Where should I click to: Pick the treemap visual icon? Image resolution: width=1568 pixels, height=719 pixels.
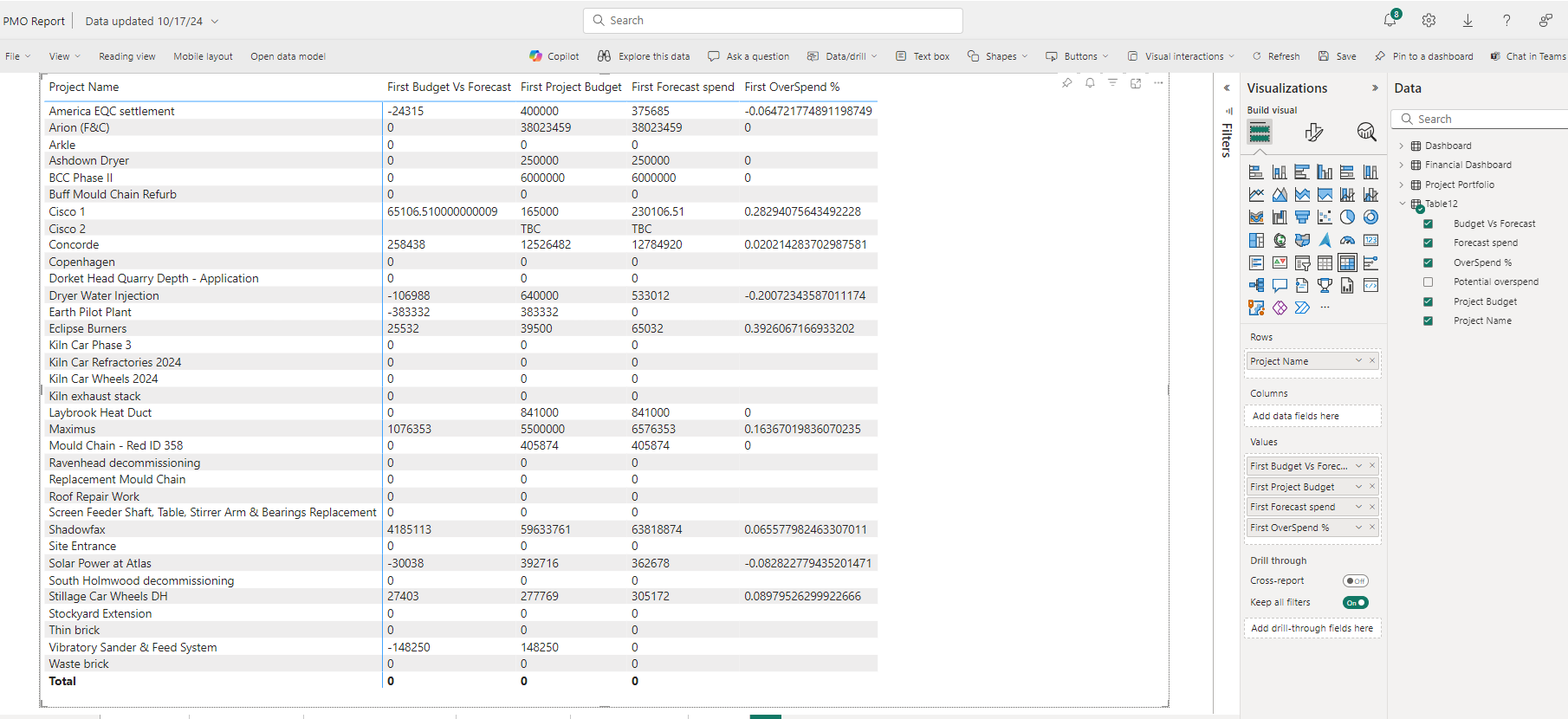point(1256,240)
